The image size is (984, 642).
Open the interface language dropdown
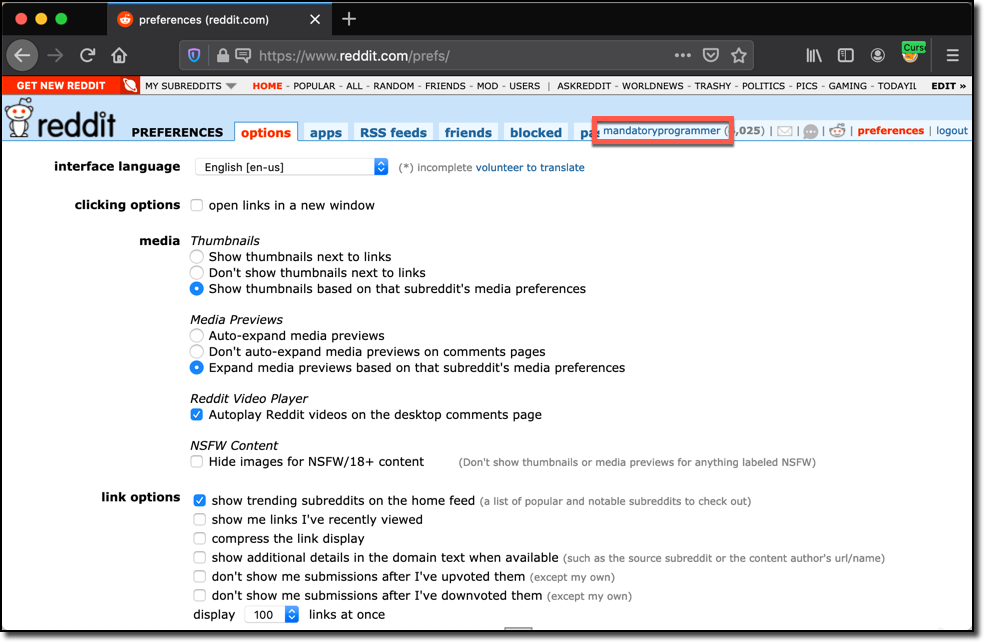[292, 167]
